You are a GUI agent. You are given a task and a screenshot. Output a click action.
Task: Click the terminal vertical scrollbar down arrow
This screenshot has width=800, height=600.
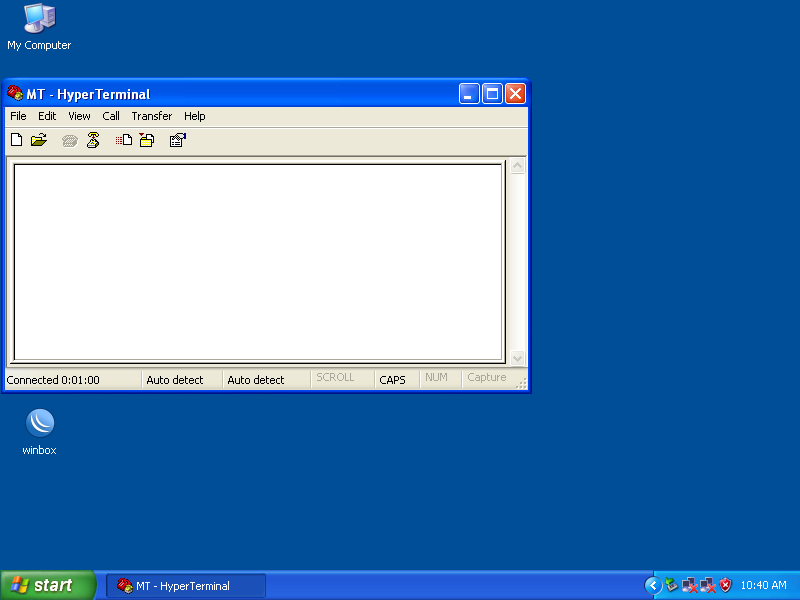517,358
